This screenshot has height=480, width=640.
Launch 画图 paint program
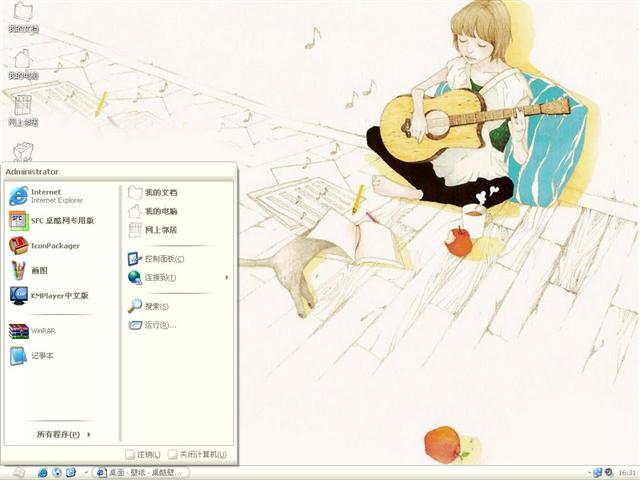[x=62, y=271]
